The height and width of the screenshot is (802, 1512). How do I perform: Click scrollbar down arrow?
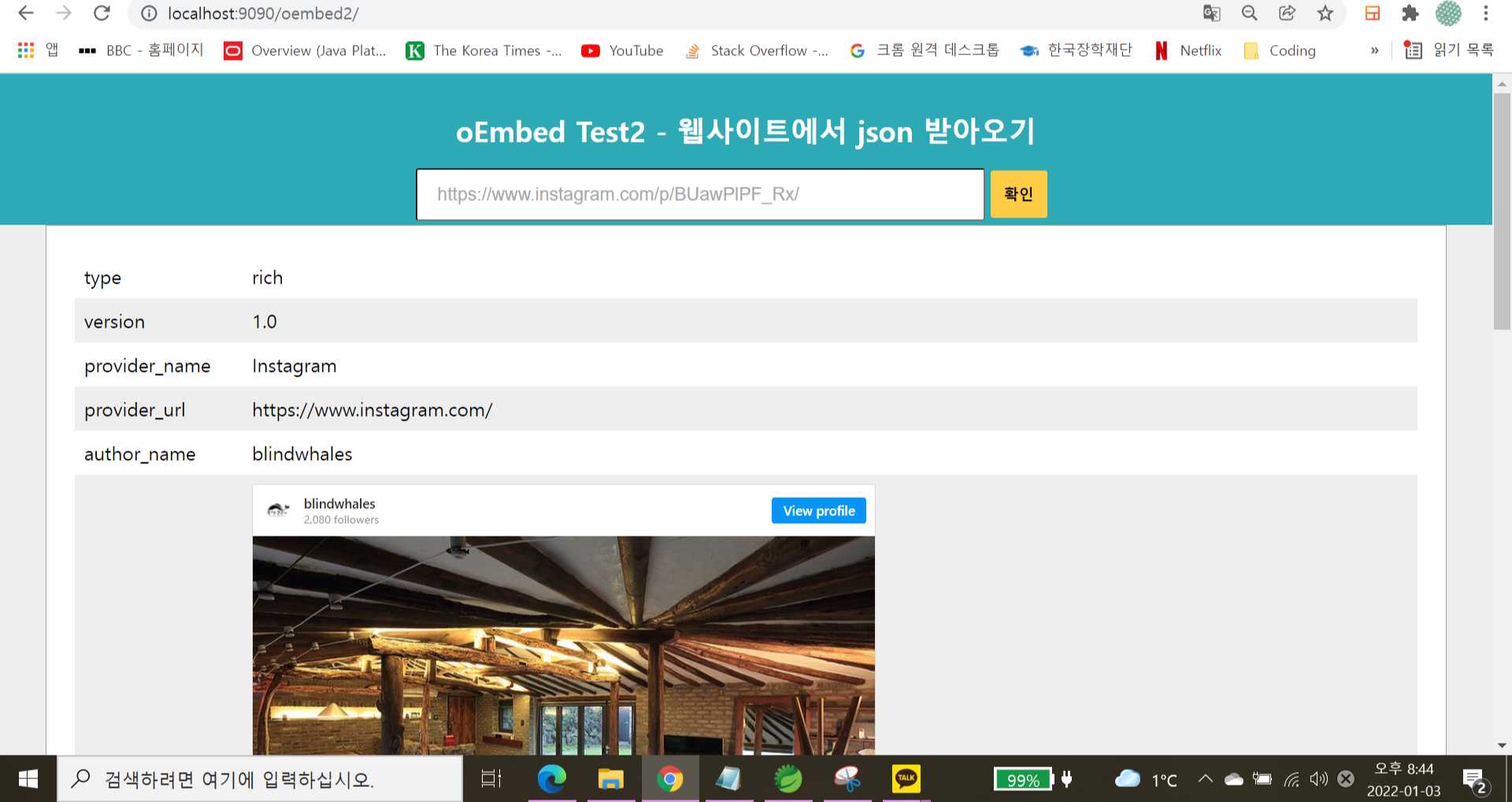(x=1502, y=746)
